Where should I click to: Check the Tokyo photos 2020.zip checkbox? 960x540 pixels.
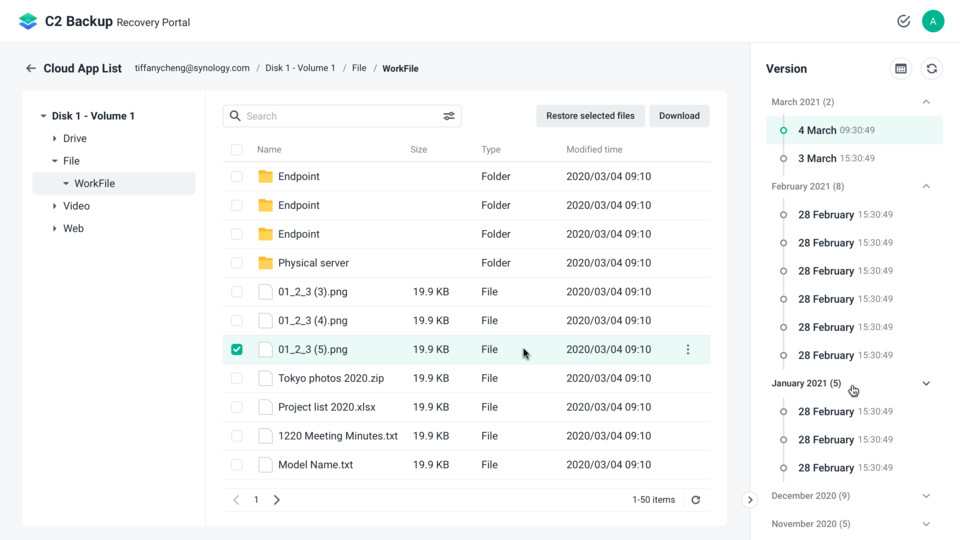coord(236,378)
